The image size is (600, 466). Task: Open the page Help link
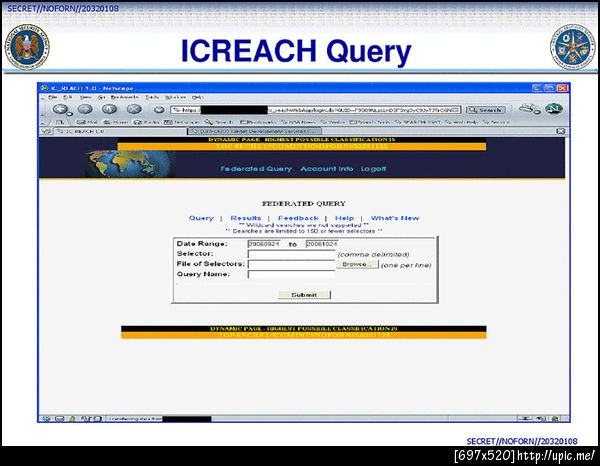click(x=344, y=218)
